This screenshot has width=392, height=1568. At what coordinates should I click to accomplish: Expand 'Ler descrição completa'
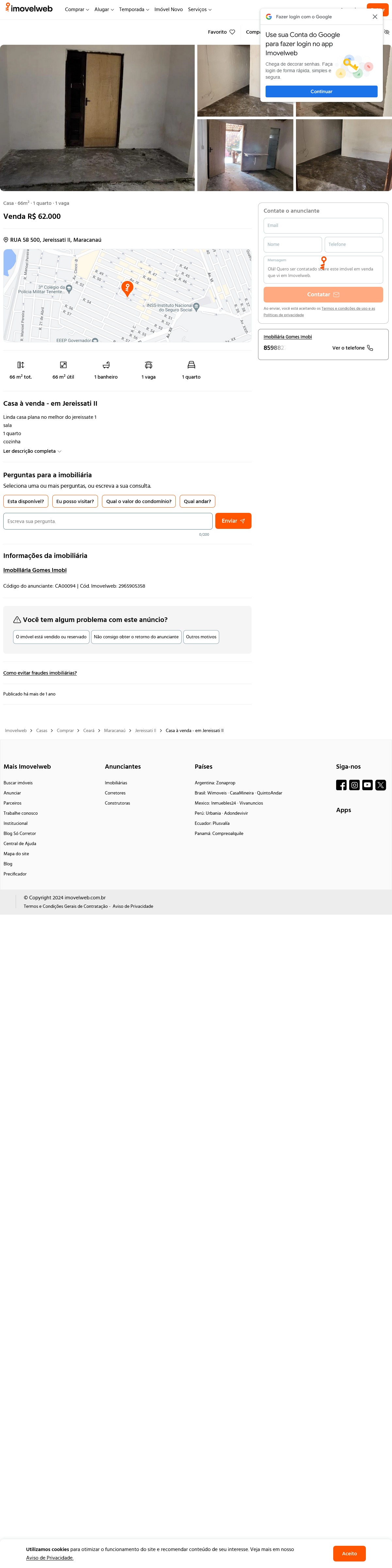pyautogui.click(x=32, y=451)
